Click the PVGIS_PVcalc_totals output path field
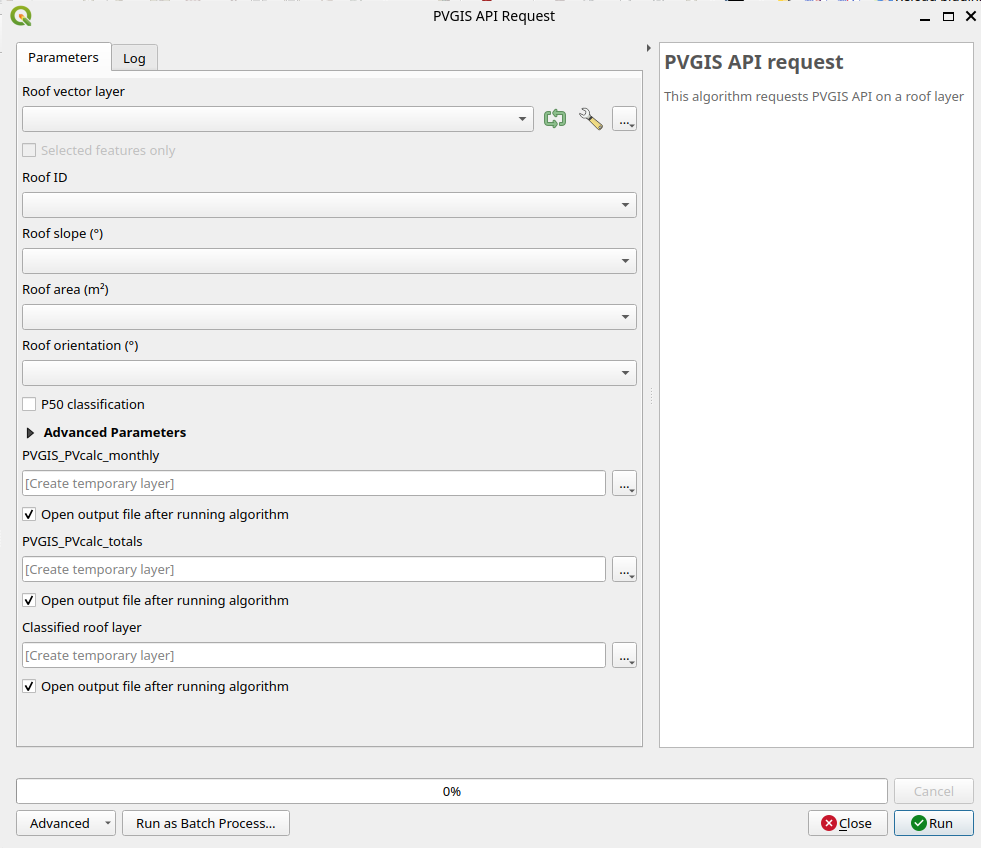 (x=314, y=570)
